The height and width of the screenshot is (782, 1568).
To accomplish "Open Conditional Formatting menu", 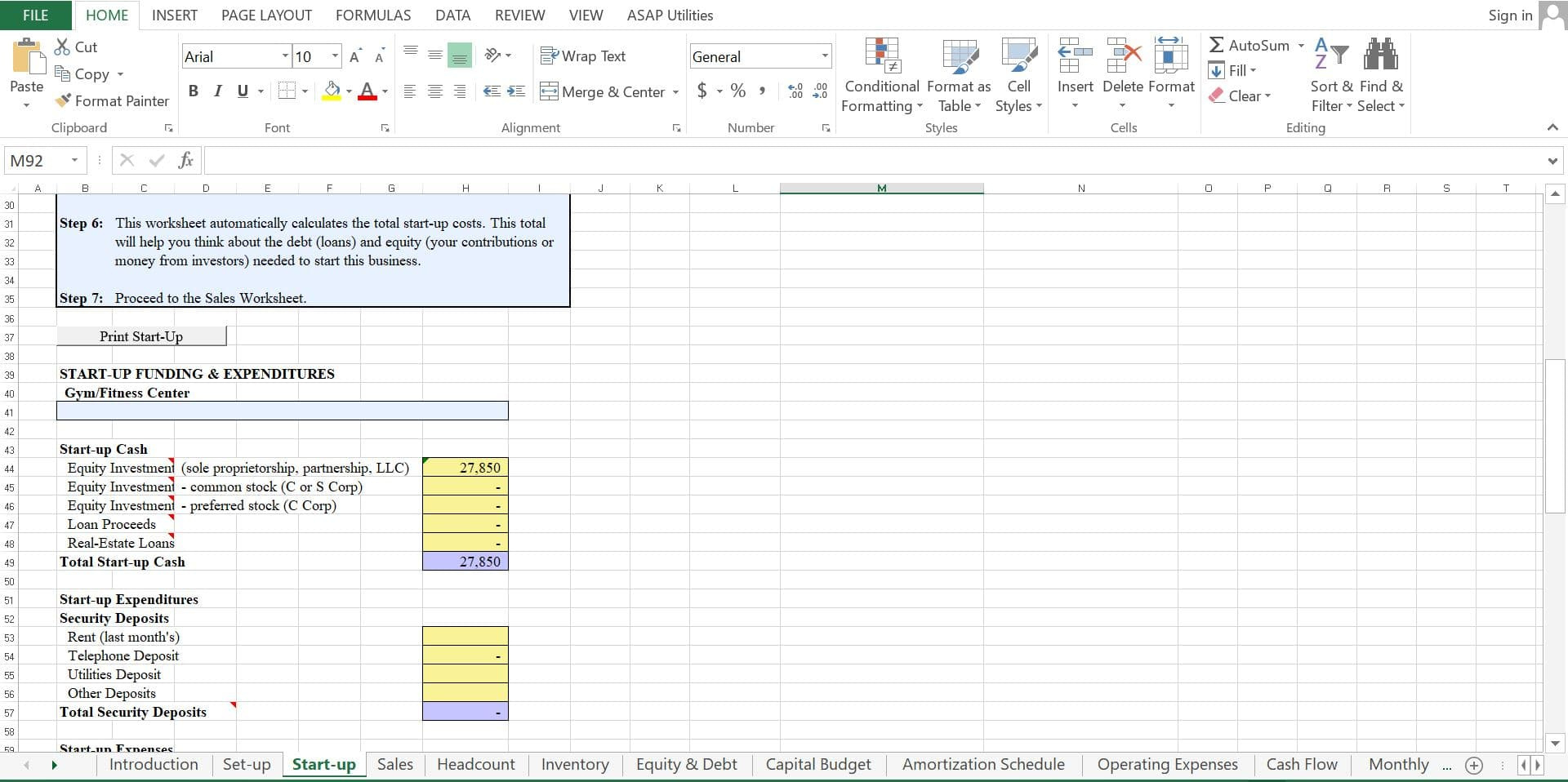I will [x=882, y=75].
